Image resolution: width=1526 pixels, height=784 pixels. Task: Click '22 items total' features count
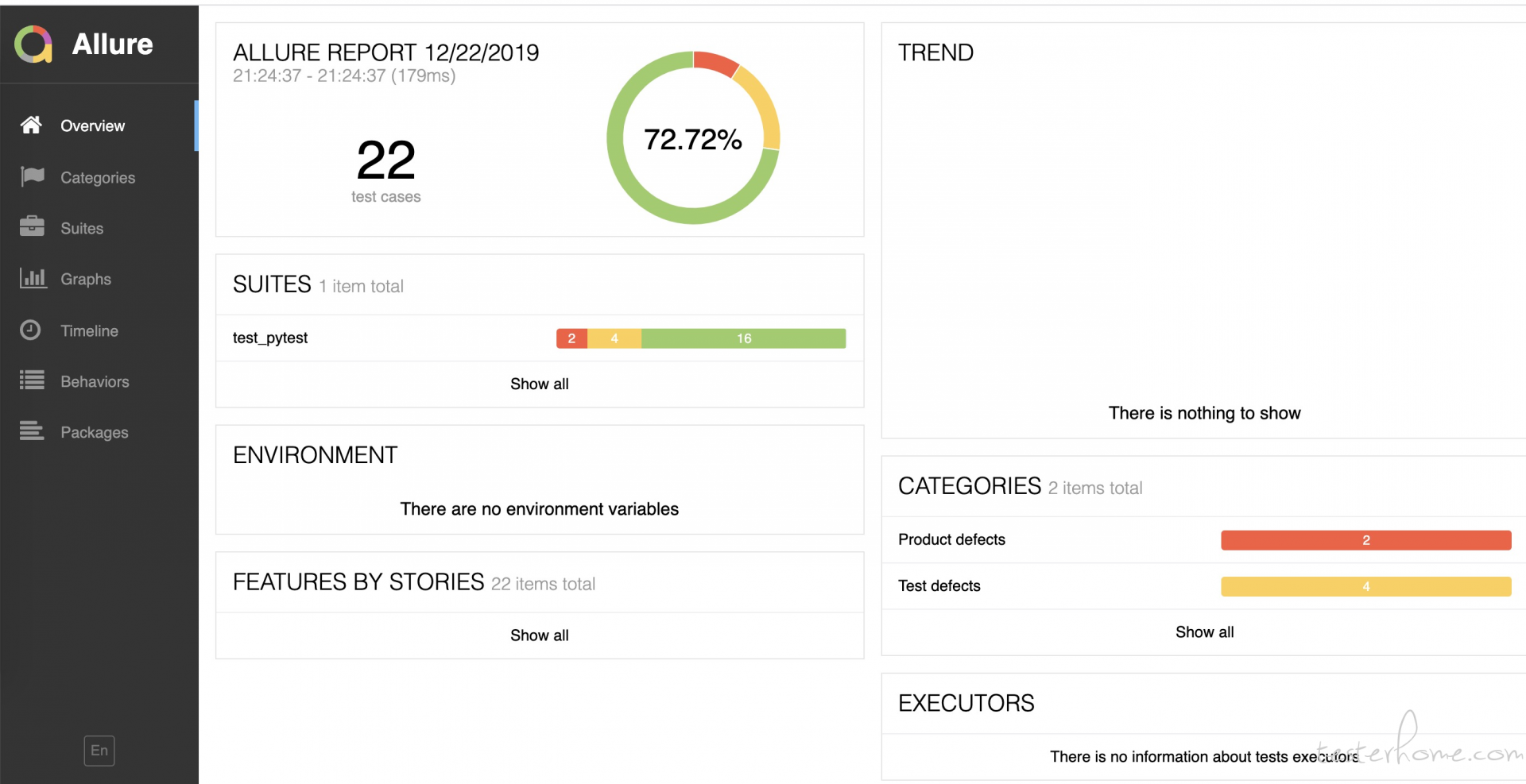[x=543, y=584]
